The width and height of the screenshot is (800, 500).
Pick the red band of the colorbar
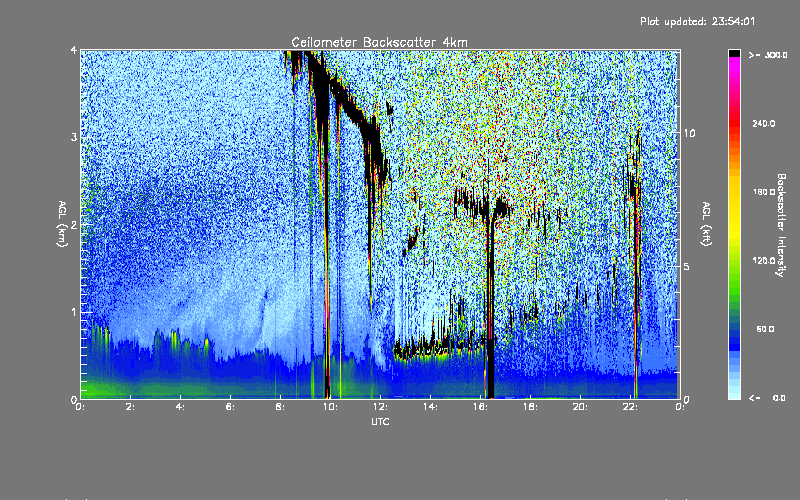(734, 125)
